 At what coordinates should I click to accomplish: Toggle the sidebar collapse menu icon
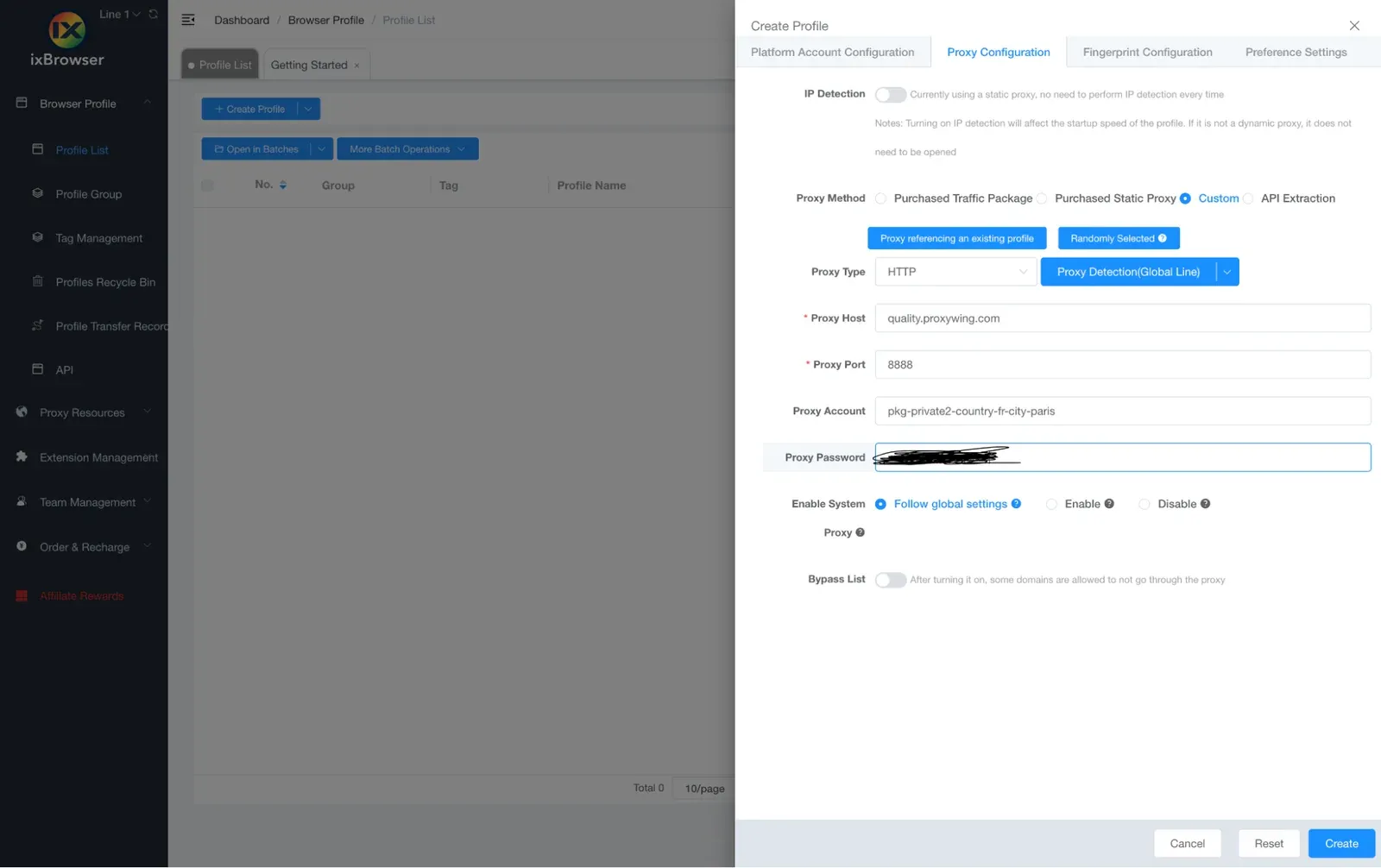coord(188,20)
